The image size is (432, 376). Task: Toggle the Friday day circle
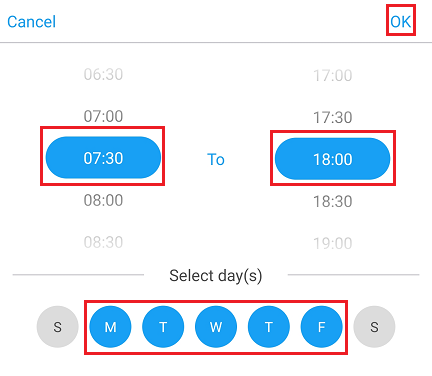[x=321, y=327]
